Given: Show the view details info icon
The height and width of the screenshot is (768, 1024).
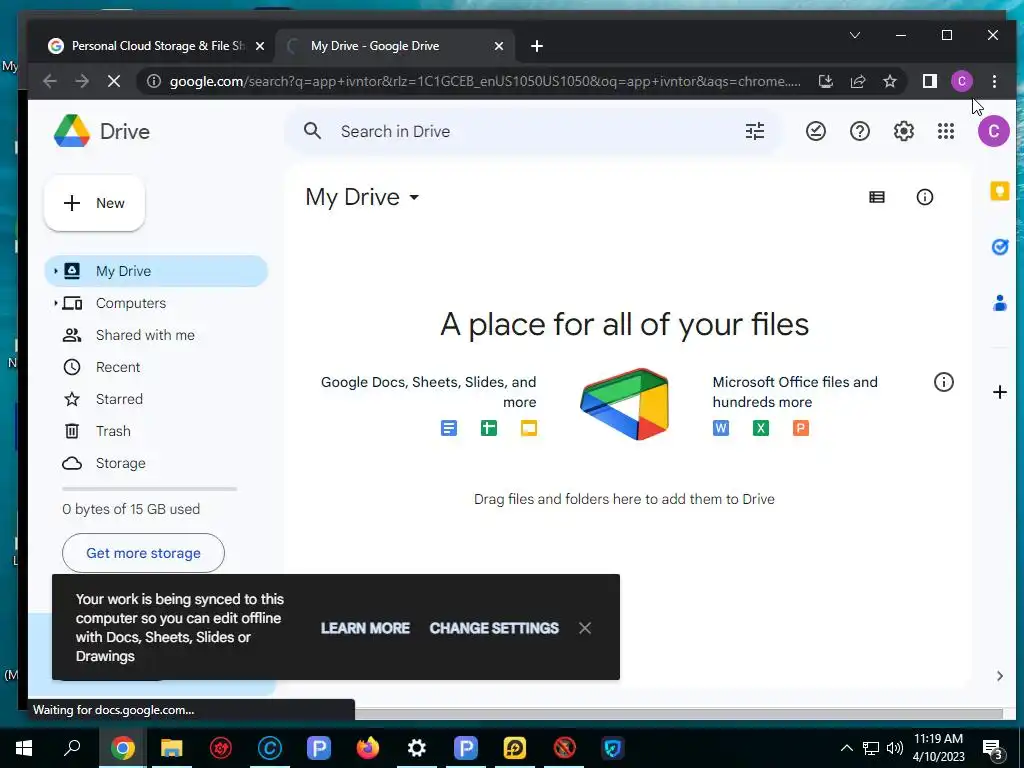Looking at the screenshot, I should [925, 197].
